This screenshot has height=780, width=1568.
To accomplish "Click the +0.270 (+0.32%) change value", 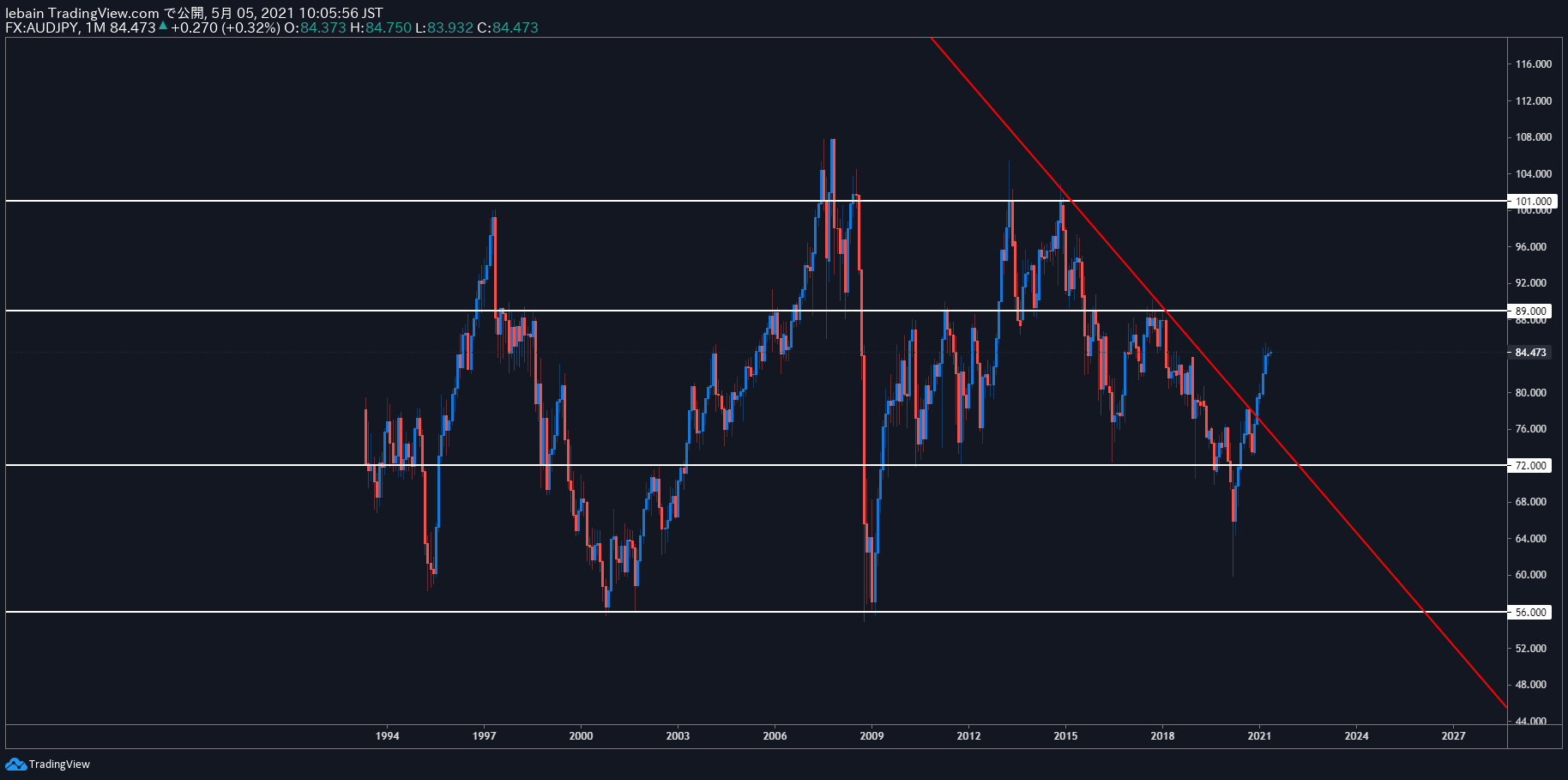I will point(225,27).
